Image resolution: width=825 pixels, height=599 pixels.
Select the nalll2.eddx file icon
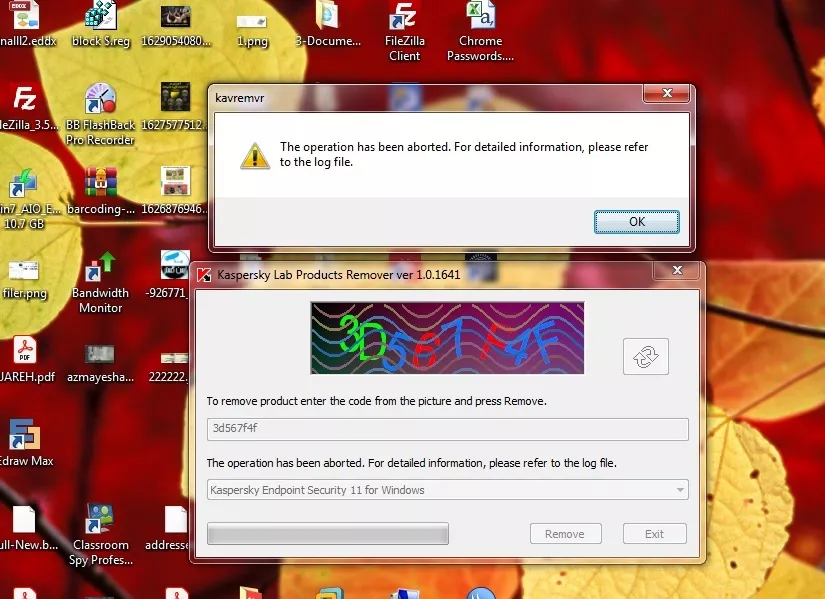pyautogui.click(x=26, y=24)
